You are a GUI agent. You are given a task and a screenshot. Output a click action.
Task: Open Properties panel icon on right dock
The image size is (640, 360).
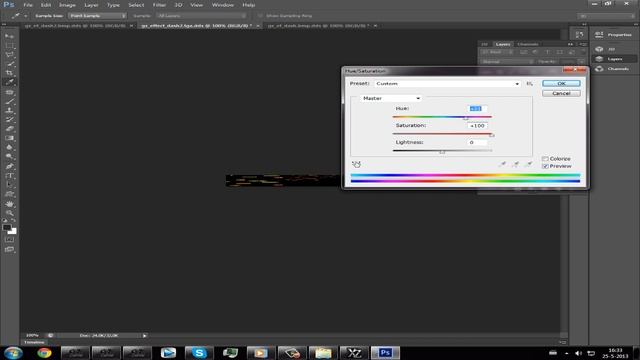[599, 35]
